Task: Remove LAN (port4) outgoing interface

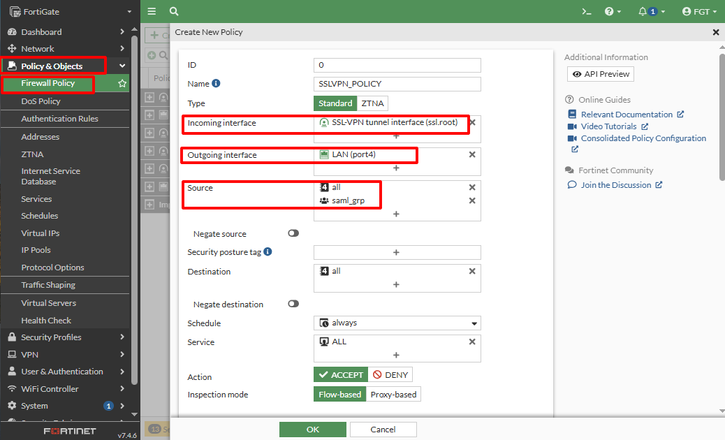Action: 472,154
